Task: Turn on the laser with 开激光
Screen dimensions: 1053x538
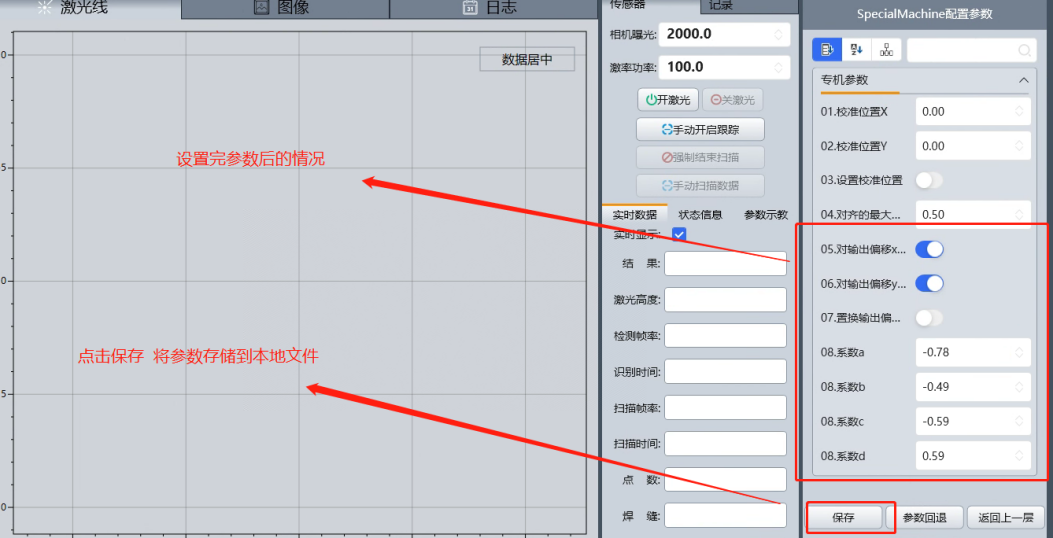Action: (x=667, y=100)
